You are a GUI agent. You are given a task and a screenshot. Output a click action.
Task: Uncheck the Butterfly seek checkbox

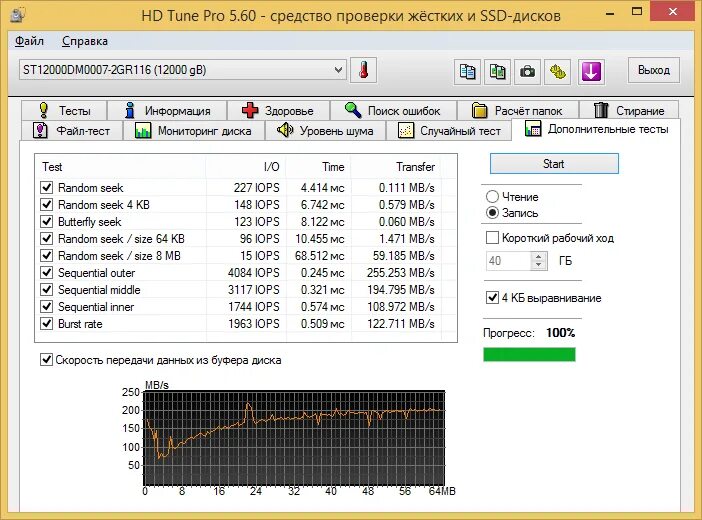[47, 222]
